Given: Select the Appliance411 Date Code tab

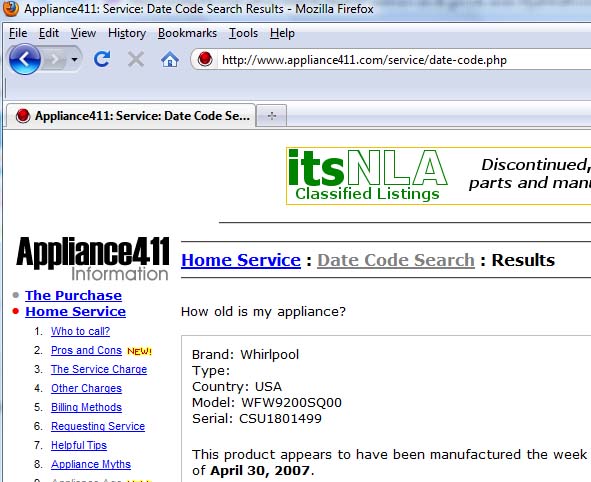Looking at the screenshot, I should coord(131,116).
